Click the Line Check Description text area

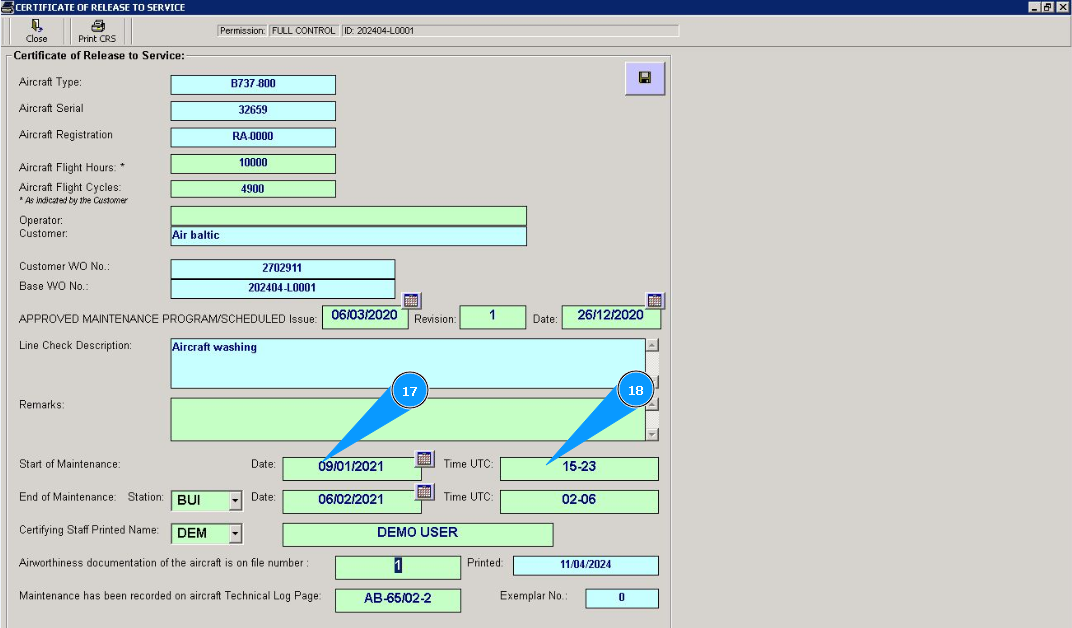pos(408,363)
